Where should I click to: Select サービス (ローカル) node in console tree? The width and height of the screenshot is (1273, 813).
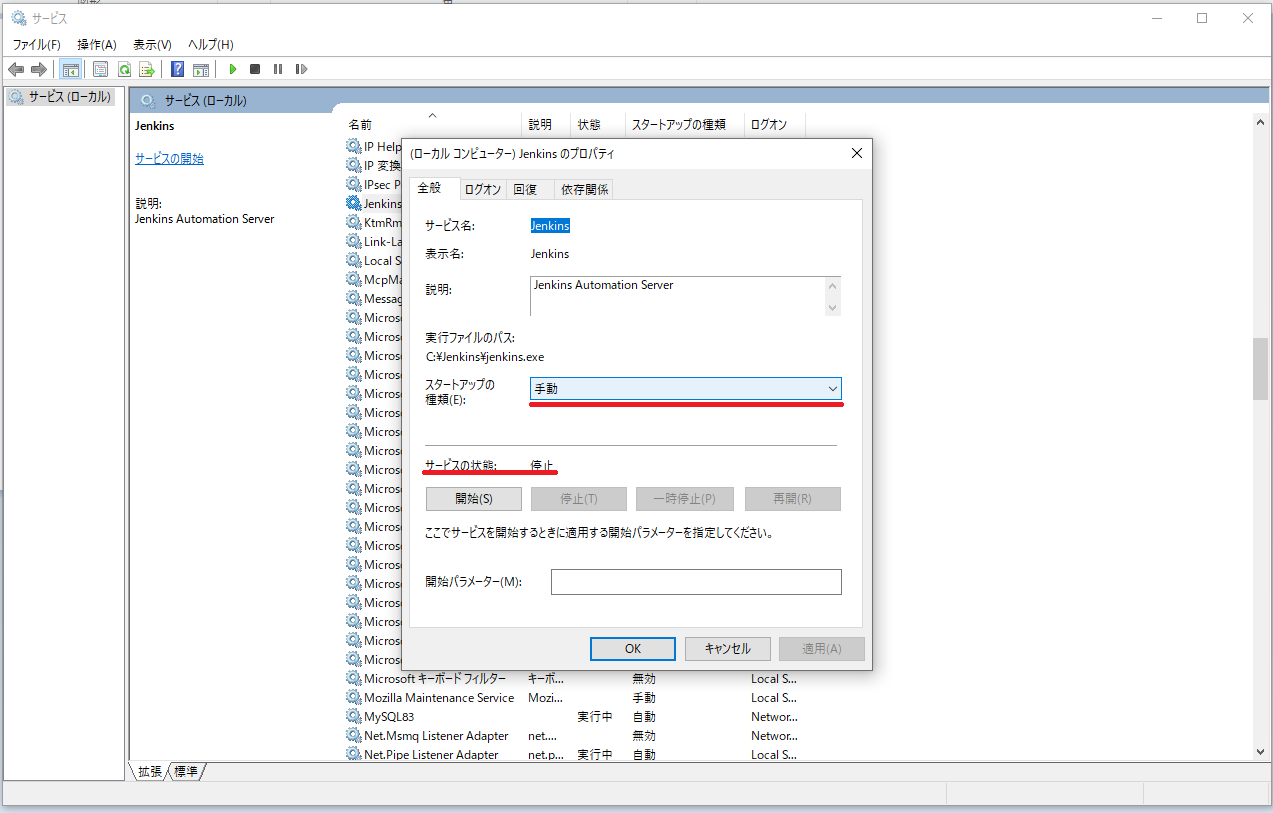pos(60,97)
